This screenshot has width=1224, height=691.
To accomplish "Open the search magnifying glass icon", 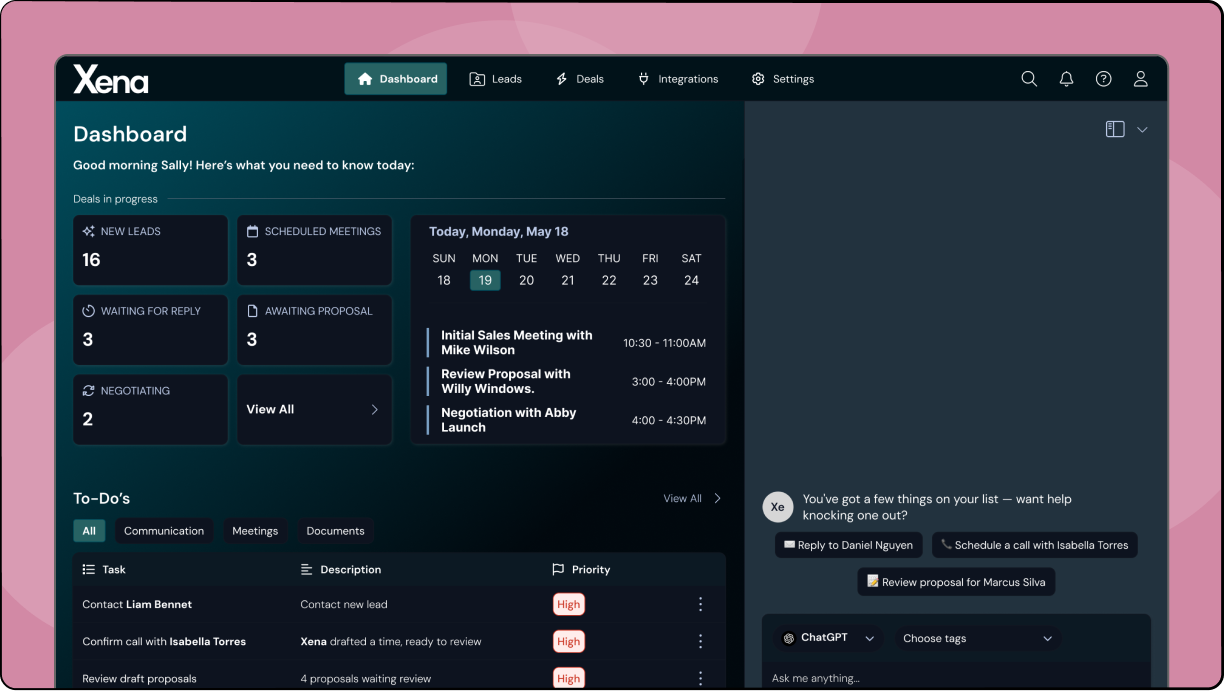I will click(x=1029, y=78).
